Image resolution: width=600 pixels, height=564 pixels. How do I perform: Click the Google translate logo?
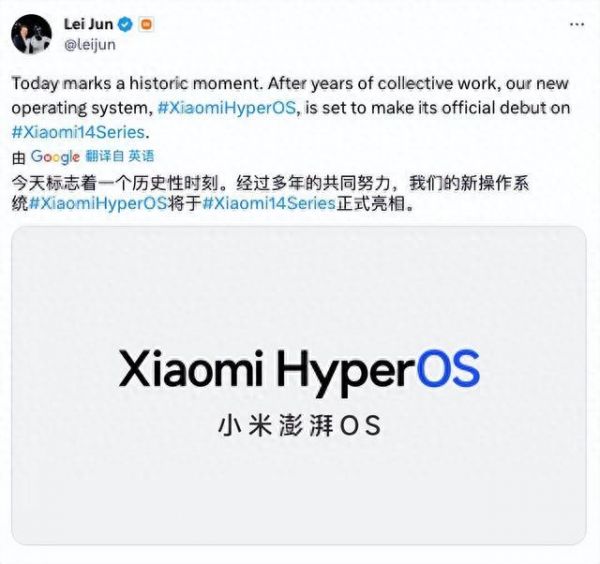pyautogui.click(x=55, y=156)
